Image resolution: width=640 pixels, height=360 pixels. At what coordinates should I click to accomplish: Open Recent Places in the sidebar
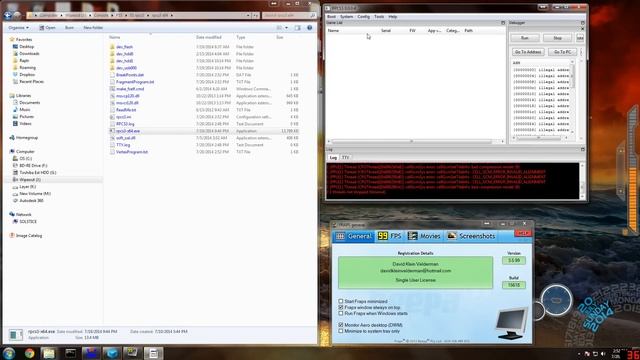click(x=31, y=82)
